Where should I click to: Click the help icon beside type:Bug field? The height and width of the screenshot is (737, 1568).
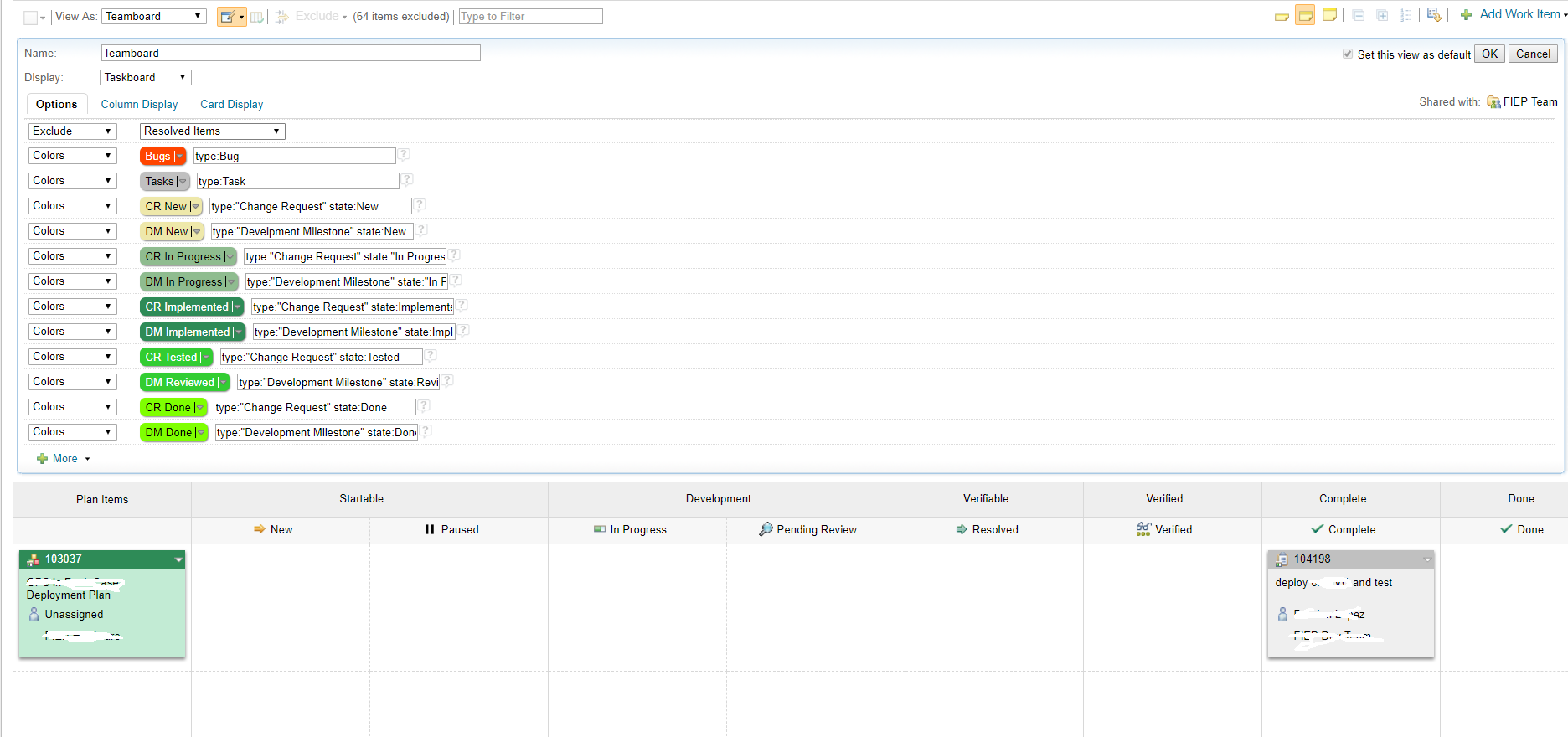(x=404, y=155)
